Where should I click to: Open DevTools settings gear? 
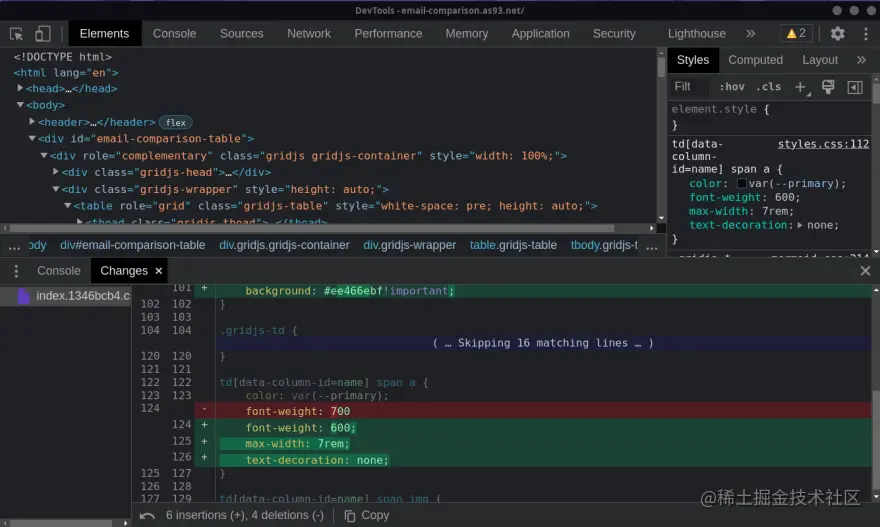[x=837, y=34]
